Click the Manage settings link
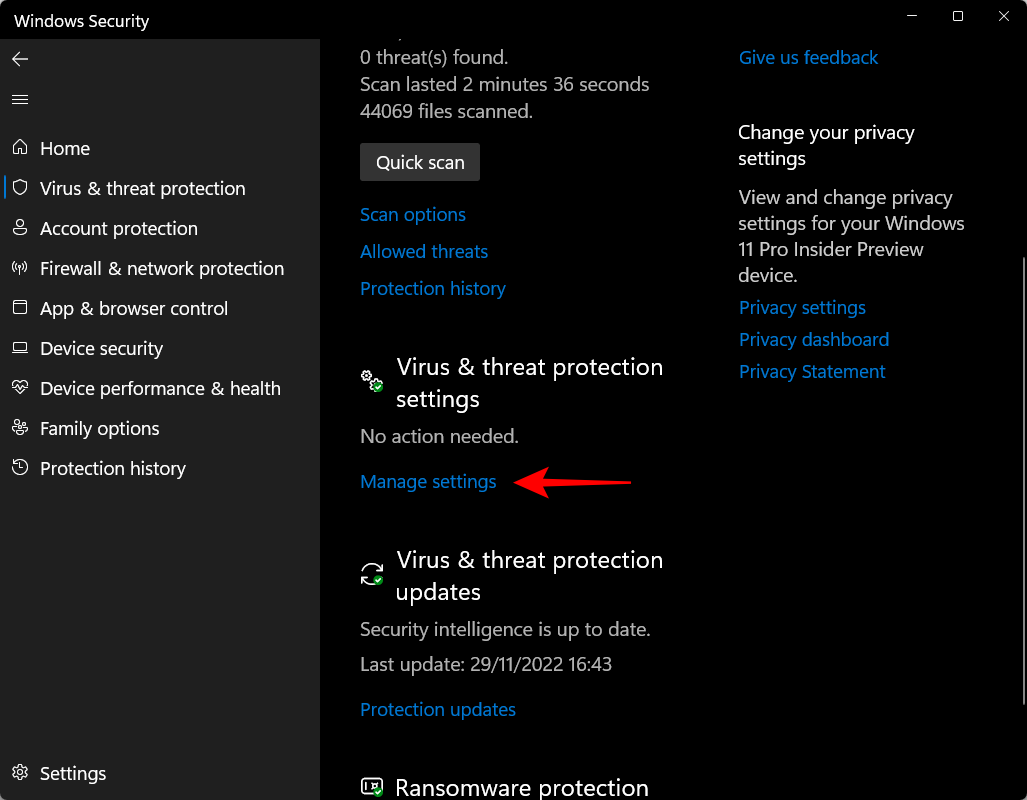The image size is (1027, 800). click(428, 482)
